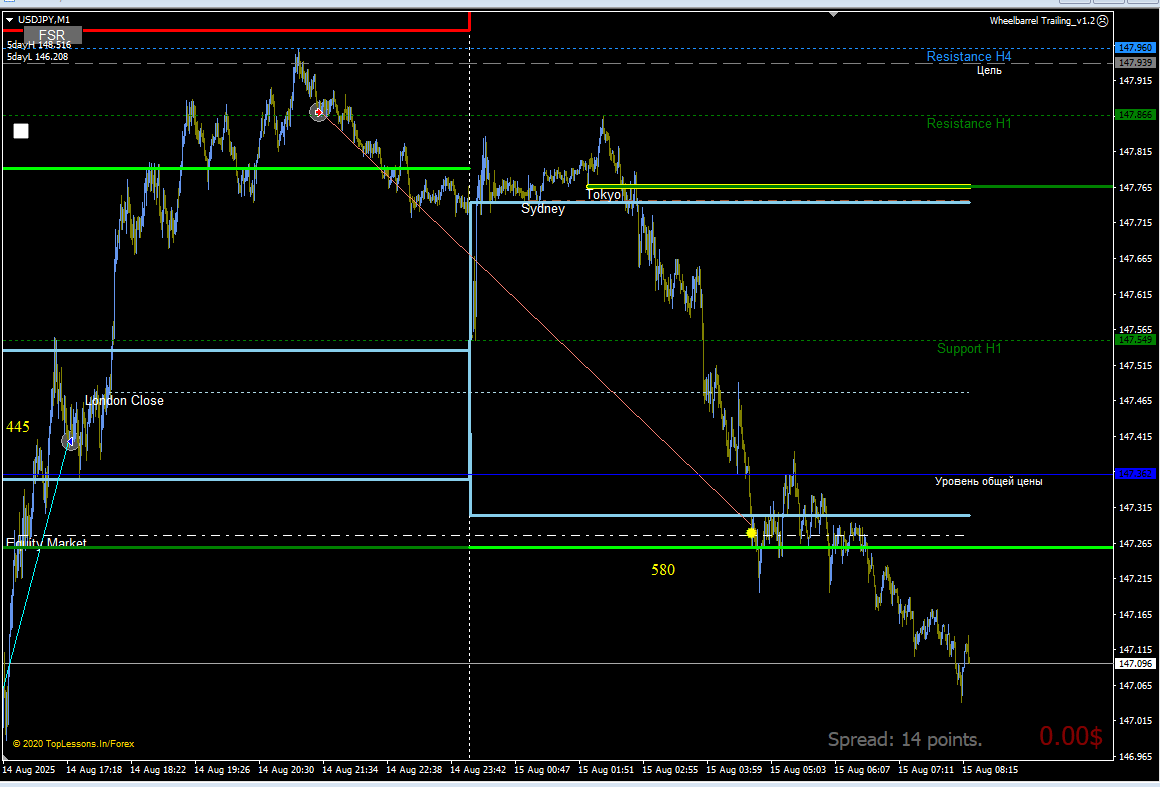Toggle the white square box on chart
1160x787 pixels.
(21, 131)
